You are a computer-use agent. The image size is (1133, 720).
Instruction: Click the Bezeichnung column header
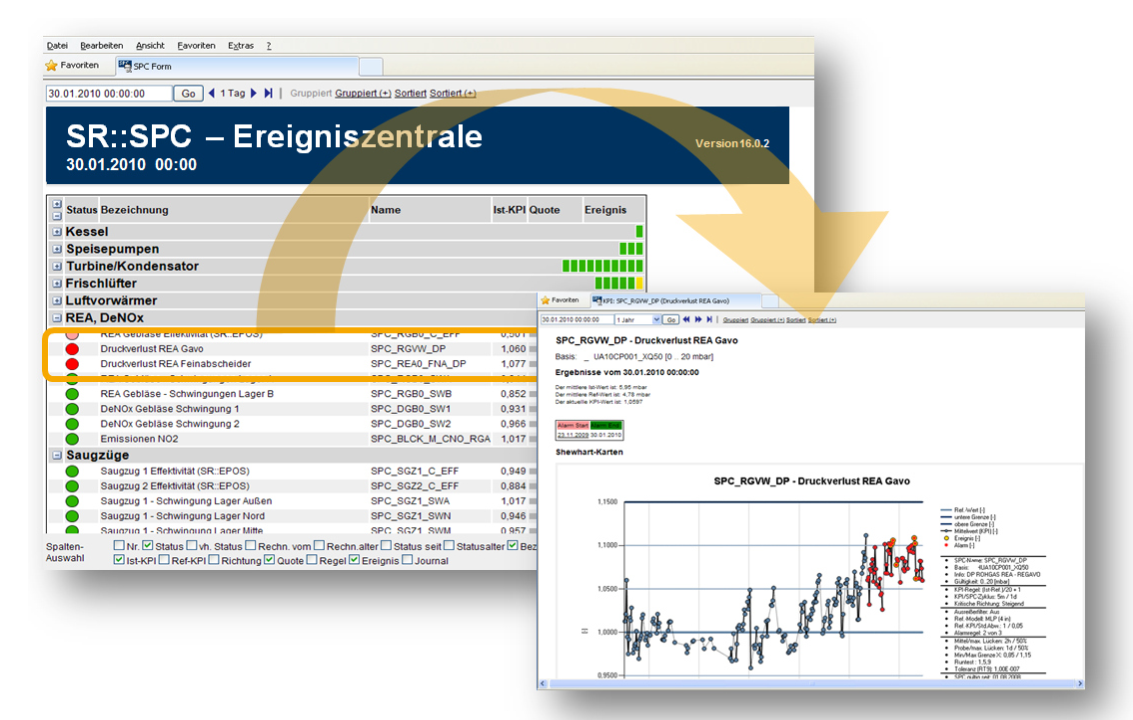coord(134,210)
